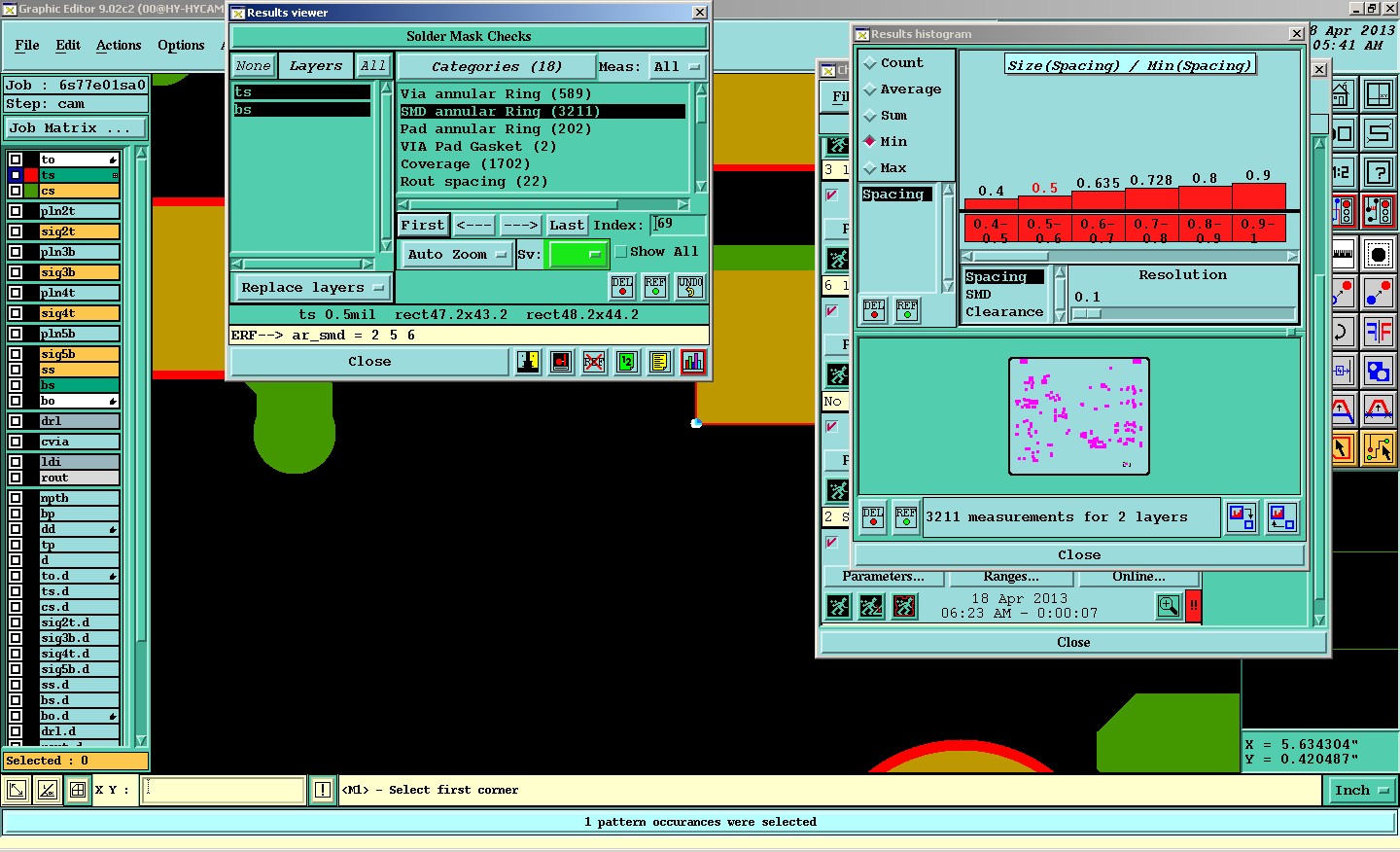This screenshot has height=852, width=1400.
Task: Click the Parameters... button
Action: pos(883,577)
